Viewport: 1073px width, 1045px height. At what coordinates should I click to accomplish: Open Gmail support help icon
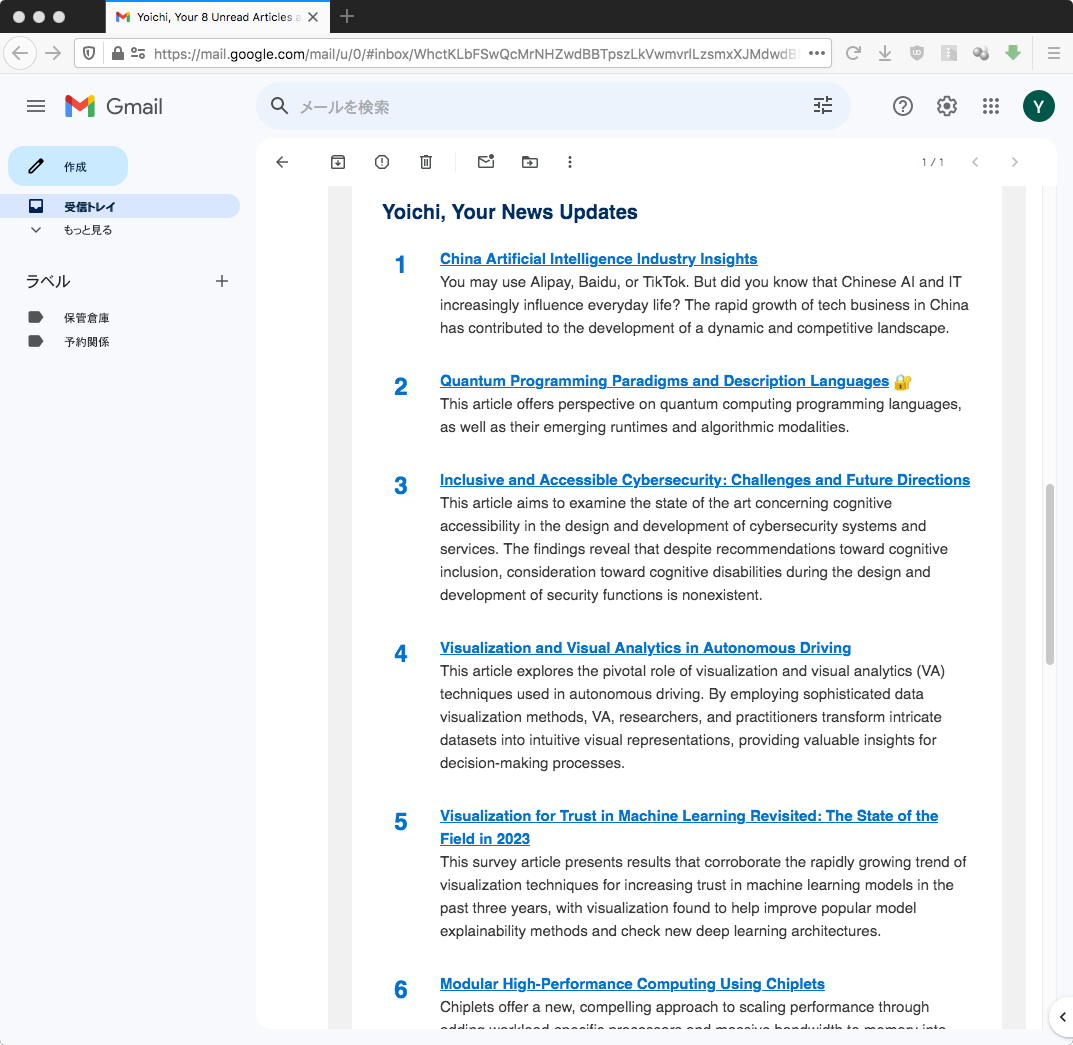coord(902,106)
